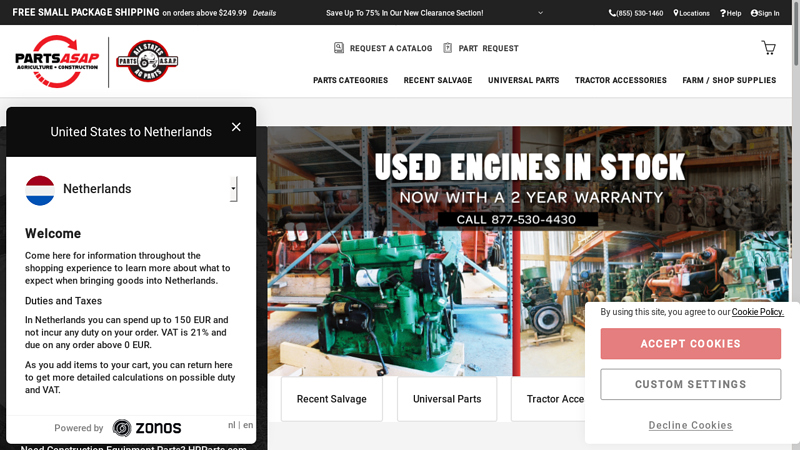Expand the top promo banner chevron
The height and width of the screenshot is (450, 800).
coord(541,13)
